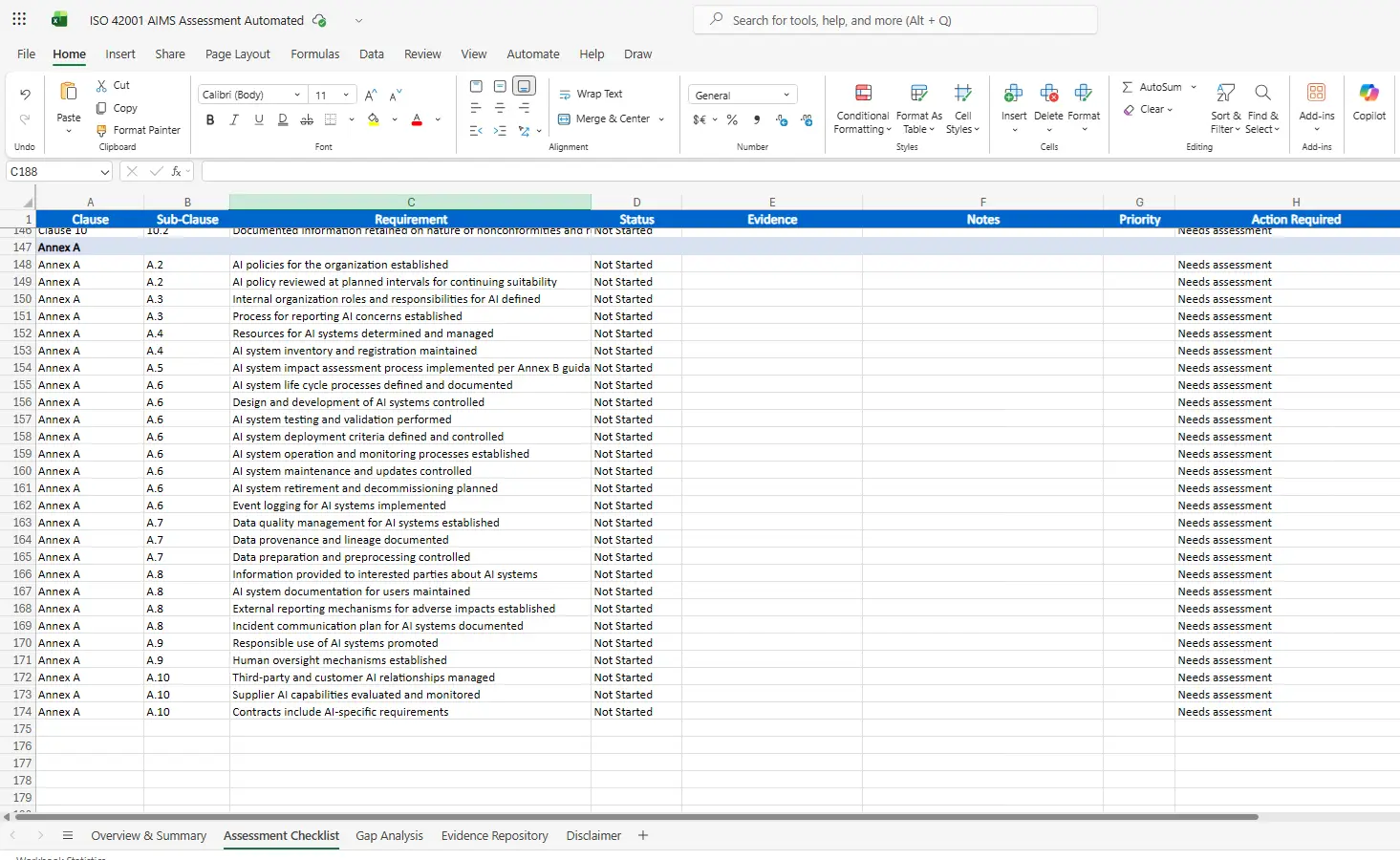Image resolution: width=1400 pixels, height=860 pixels.
Task: Open the Formulas ribbon tab
Action: click(314, 54)
